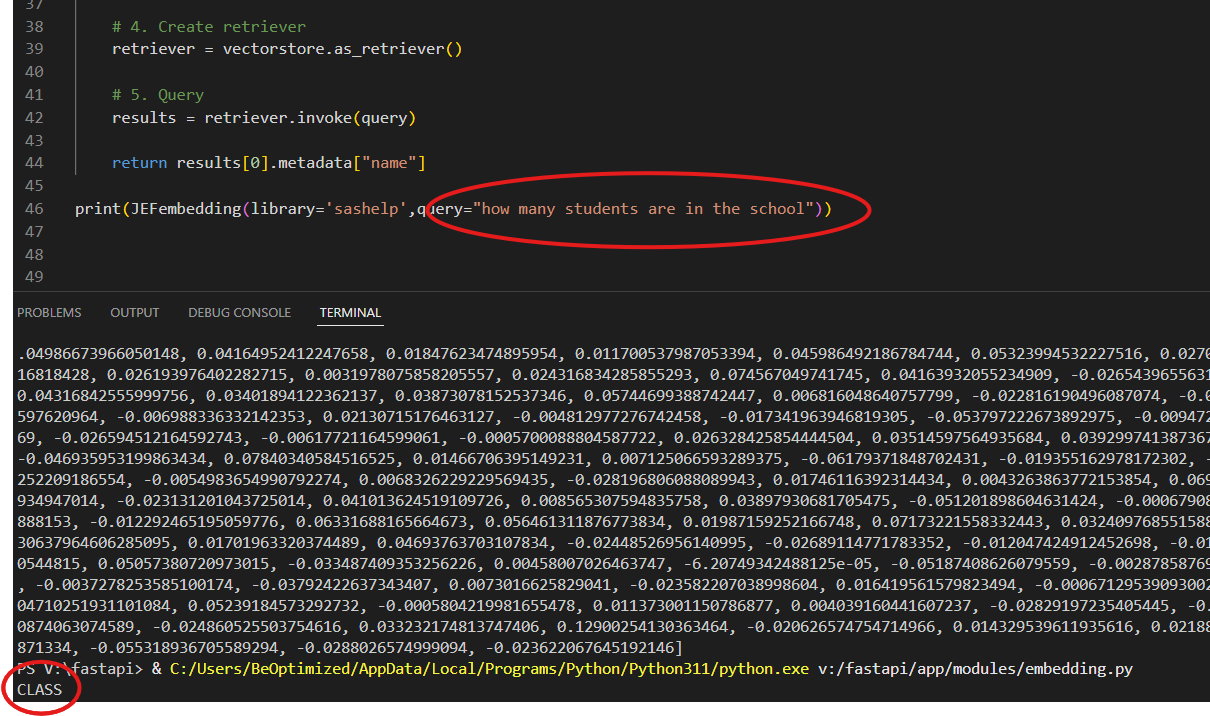Screen dimensions: 1210x716
Task: Open the OUTPUT tab
Action: (134, 312)
